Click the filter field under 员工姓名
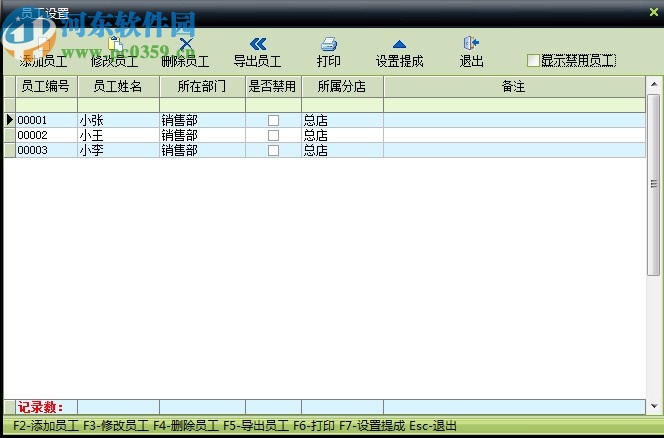Image resolution: width=664 pixels, height=438 pixels. 118,105
